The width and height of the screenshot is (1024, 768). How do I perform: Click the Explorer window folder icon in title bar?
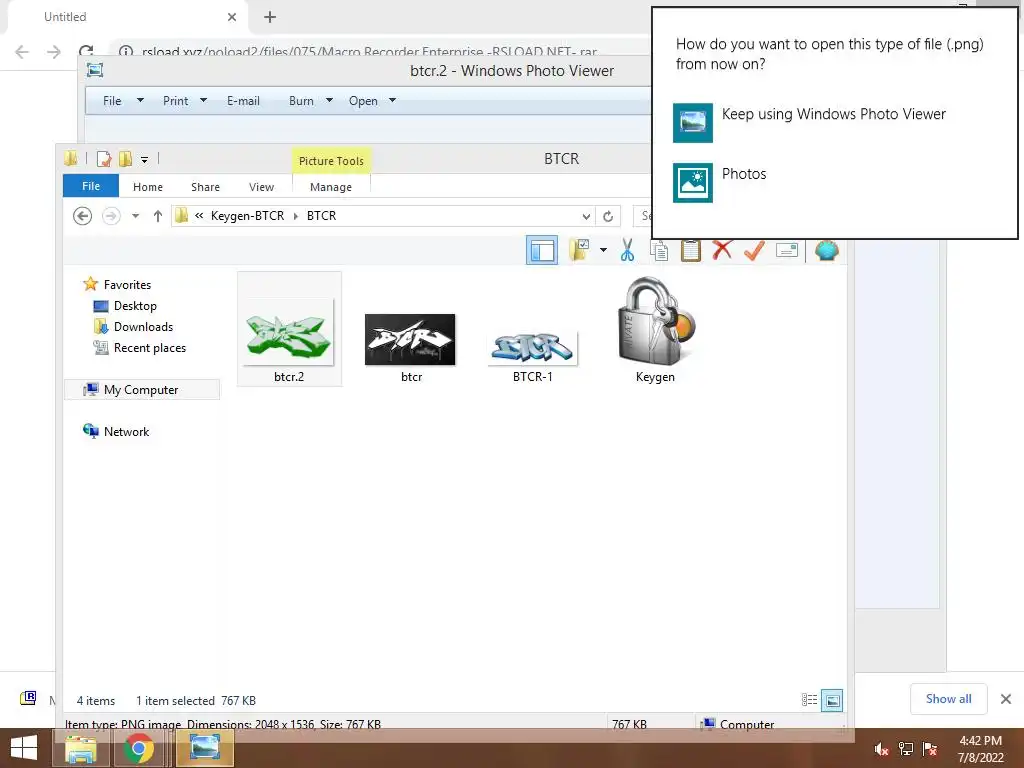tap(71, 158)
